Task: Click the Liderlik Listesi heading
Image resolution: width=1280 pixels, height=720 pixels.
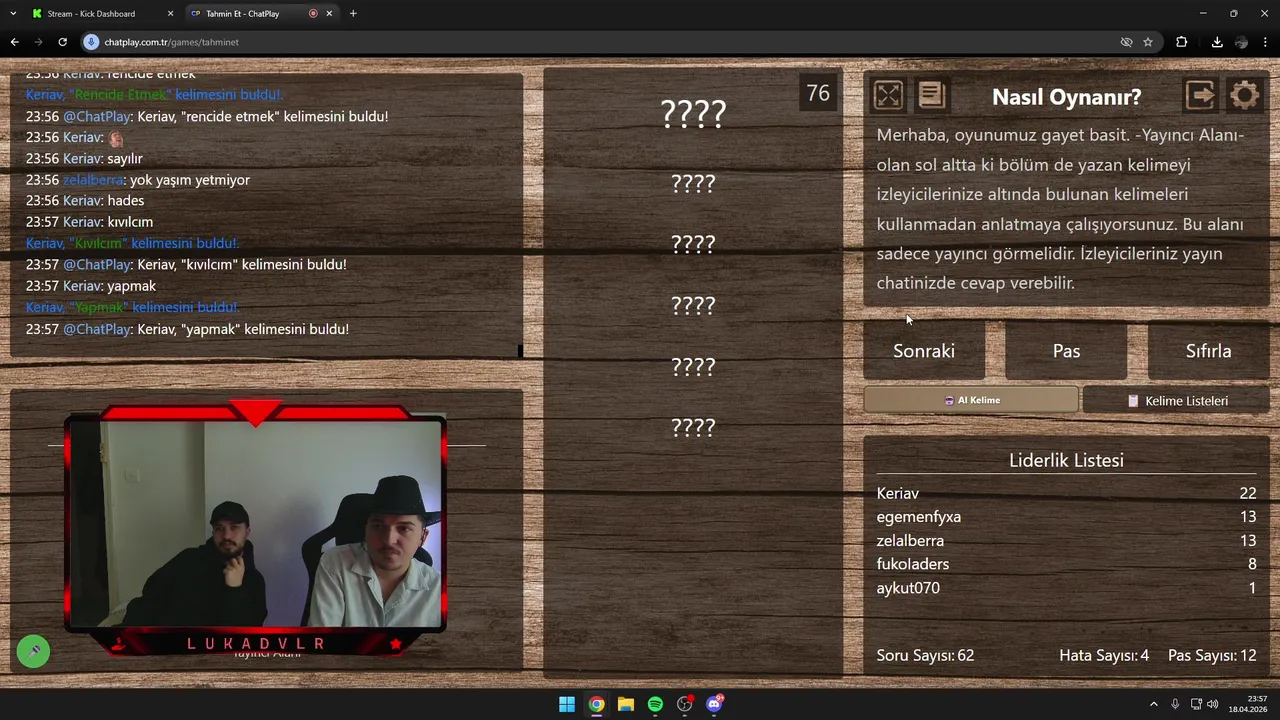Action: tap(1066, 460)
